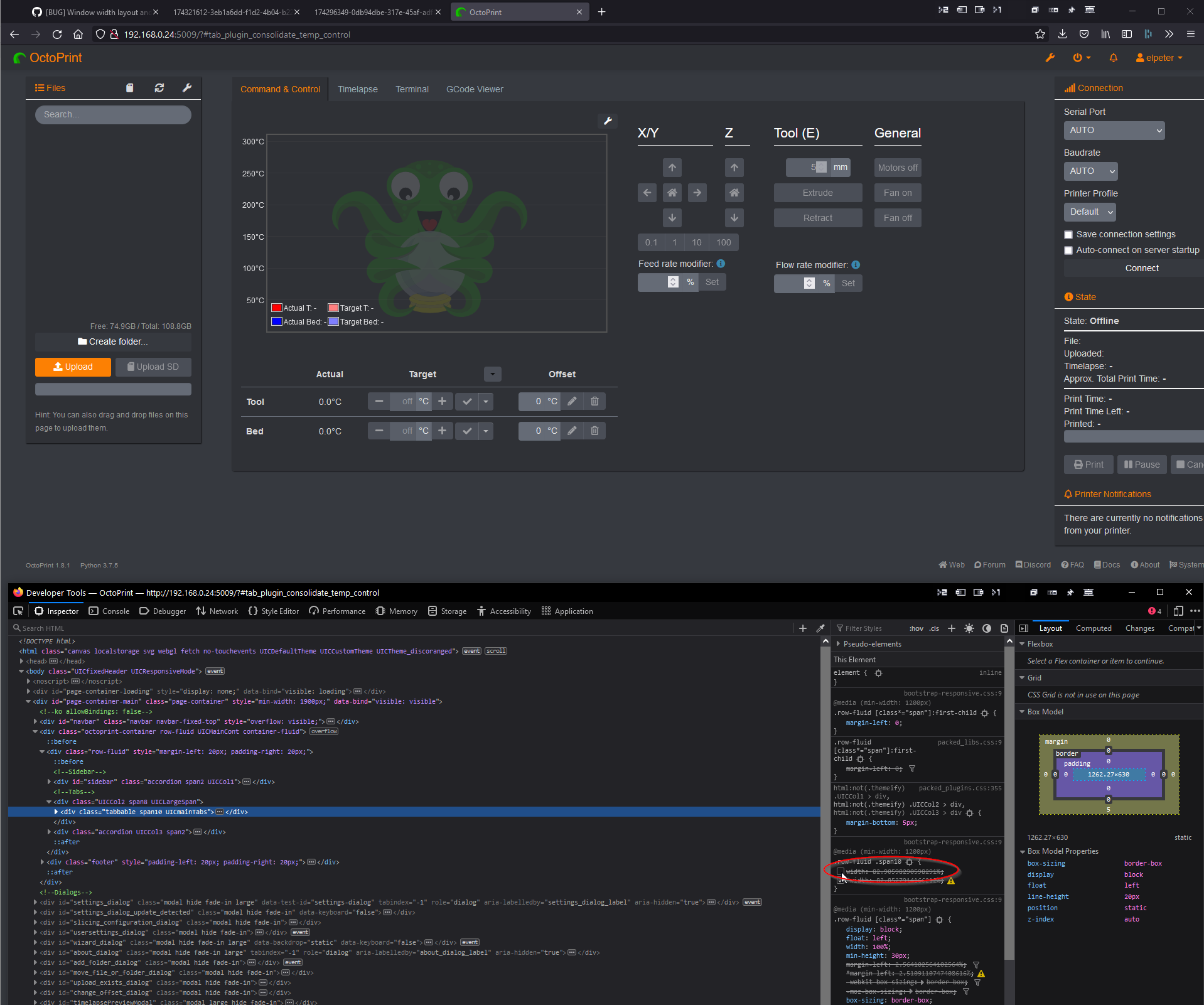Edit the Tool temperature offset with pencil icon
The height and width of the screenshot is (1005, 1204).
(571, 401)
